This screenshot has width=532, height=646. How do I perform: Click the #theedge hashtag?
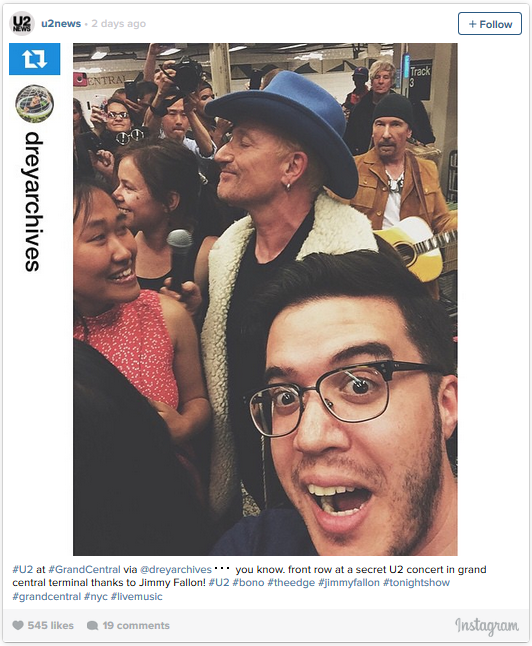[291, 583]
